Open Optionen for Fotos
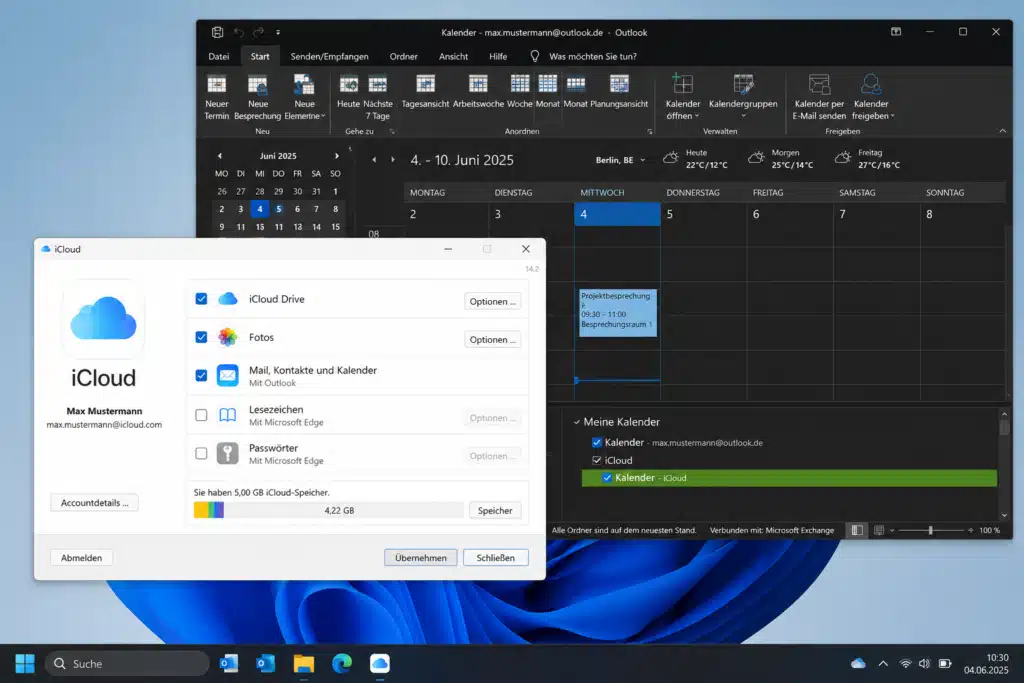1024x683 pixels. [492, 340]
